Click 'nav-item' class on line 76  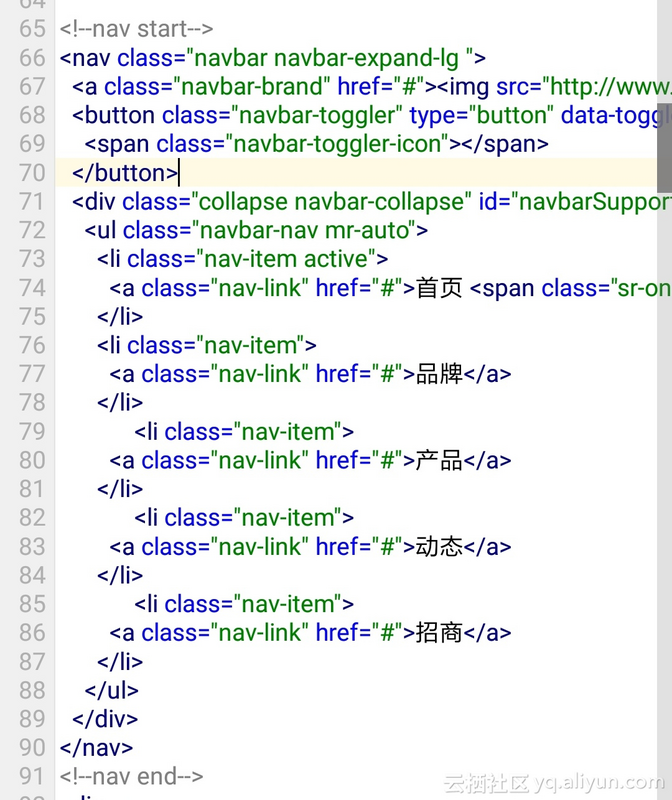[250, 345]
